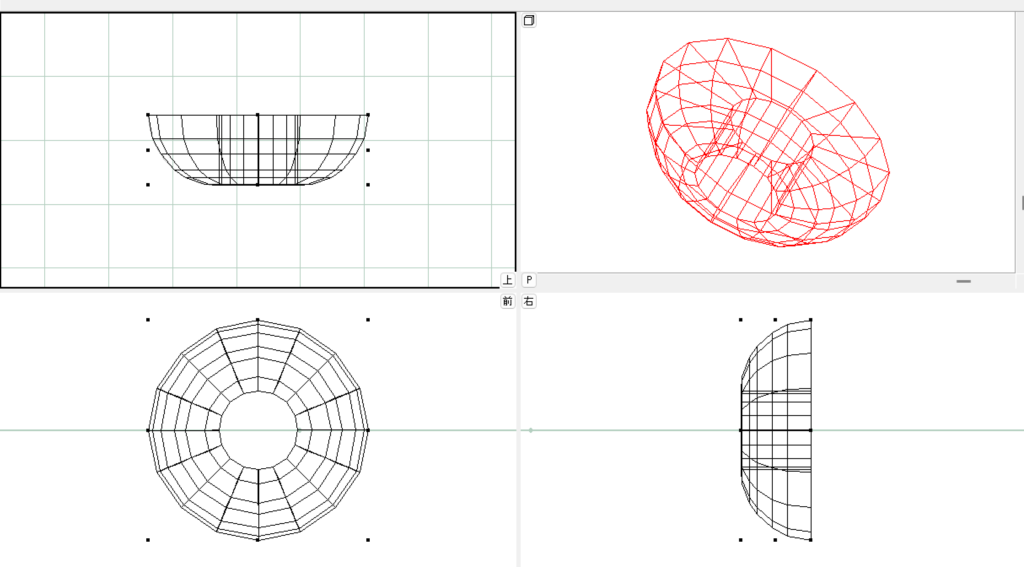1024x567 pixels.
Task: Click the center hole of the front view ring
Action: [258, 430]
